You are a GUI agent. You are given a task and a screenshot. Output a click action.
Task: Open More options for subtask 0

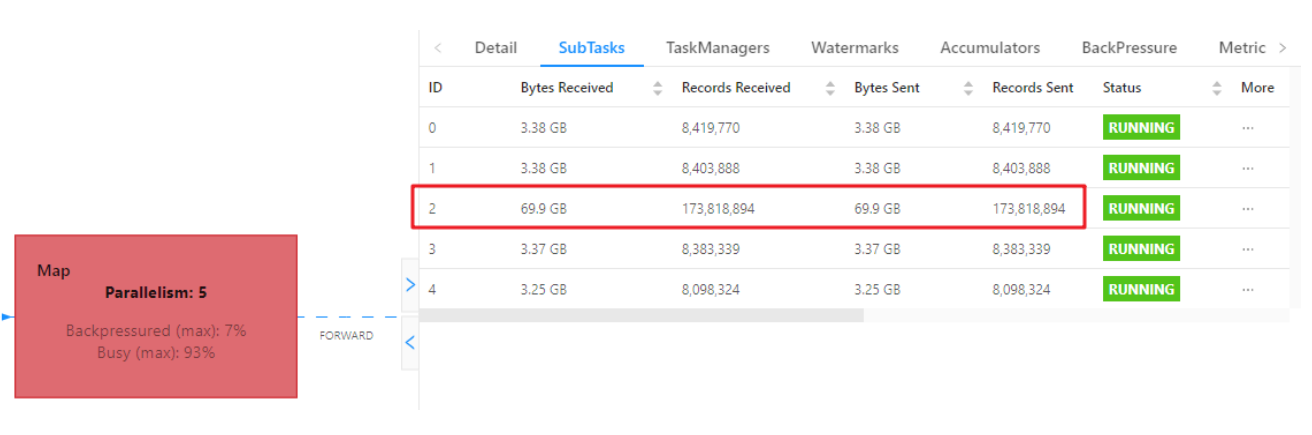click(1247, 128)
